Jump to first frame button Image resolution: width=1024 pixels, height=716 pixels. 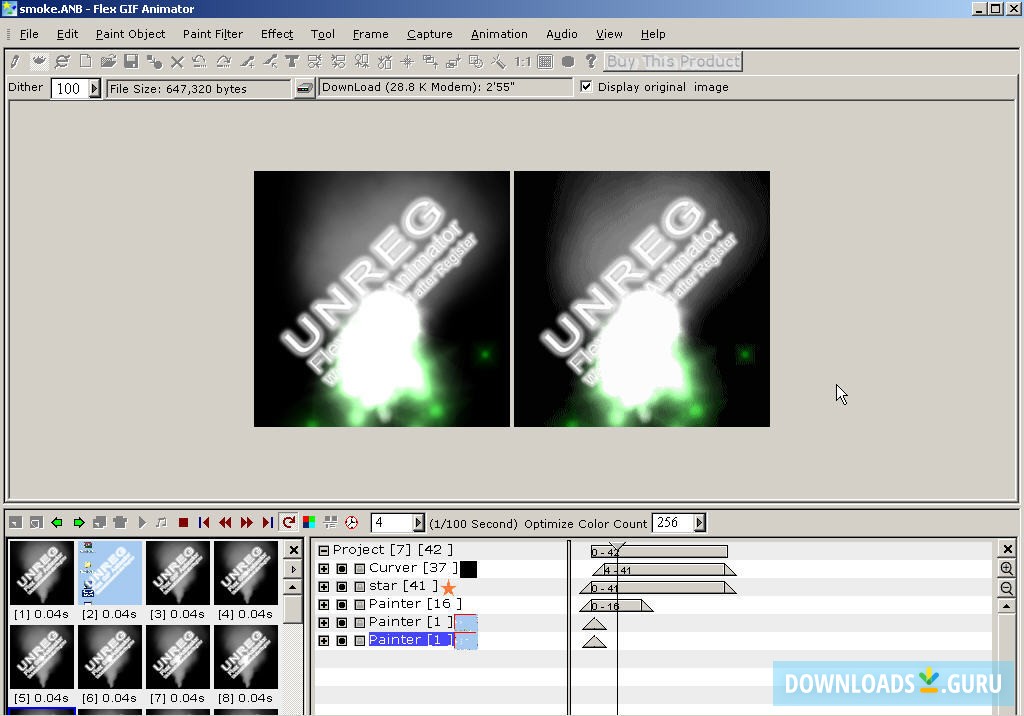tap(204, 523)
